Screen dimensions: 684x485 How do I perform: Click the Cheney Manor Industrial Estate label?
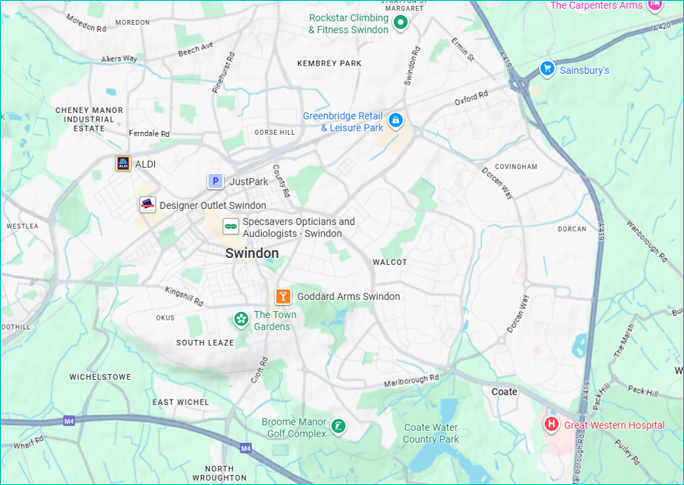tap(89, 120)
